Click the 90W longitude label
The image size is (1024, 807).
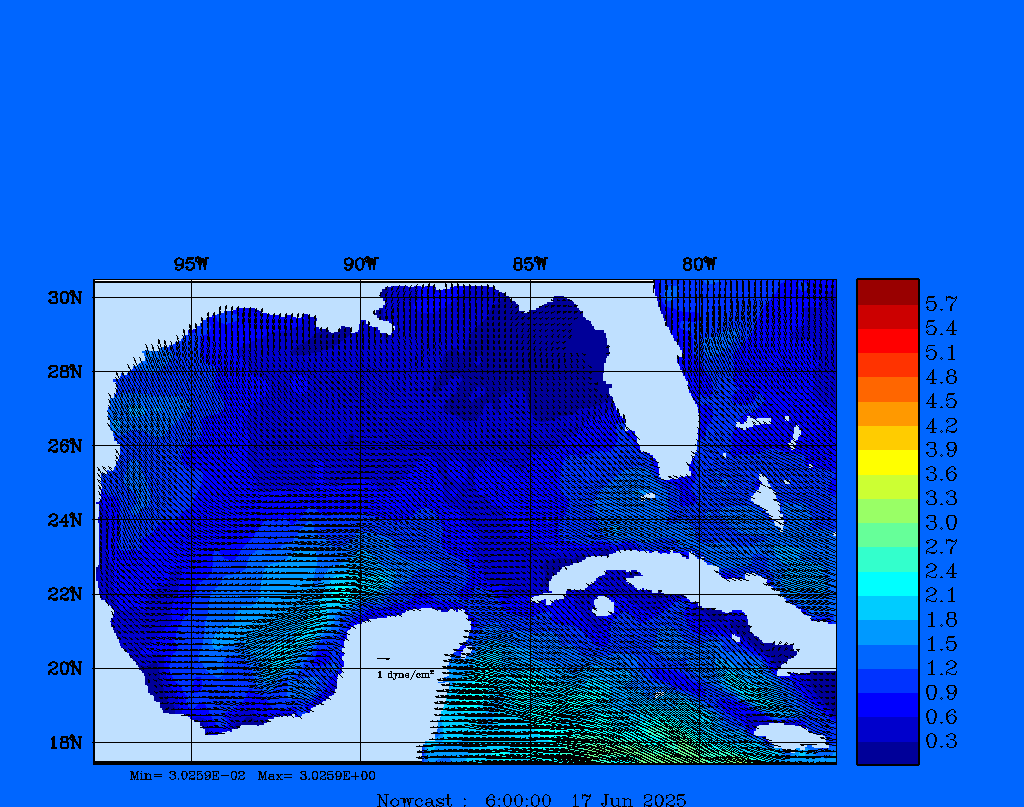coord(360,264)
